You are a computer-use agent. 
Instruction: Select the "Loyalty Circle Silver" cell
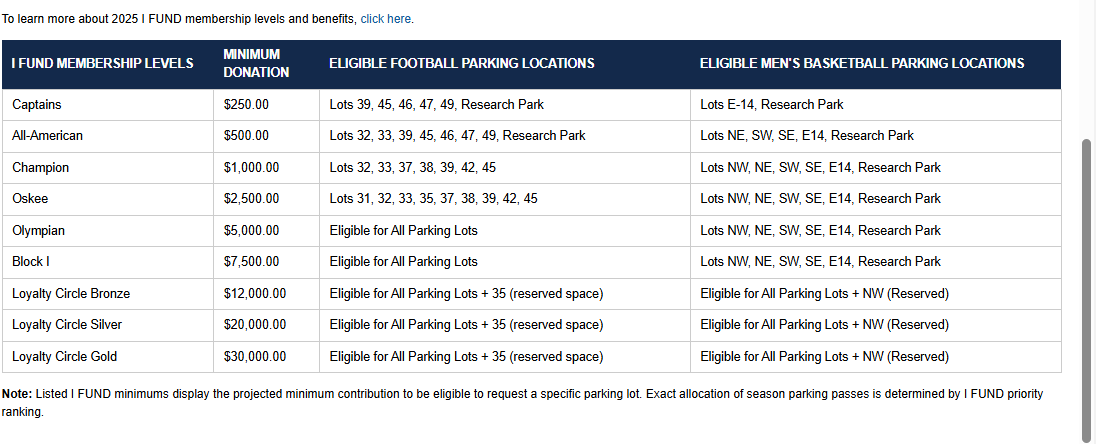coord(67,325)
